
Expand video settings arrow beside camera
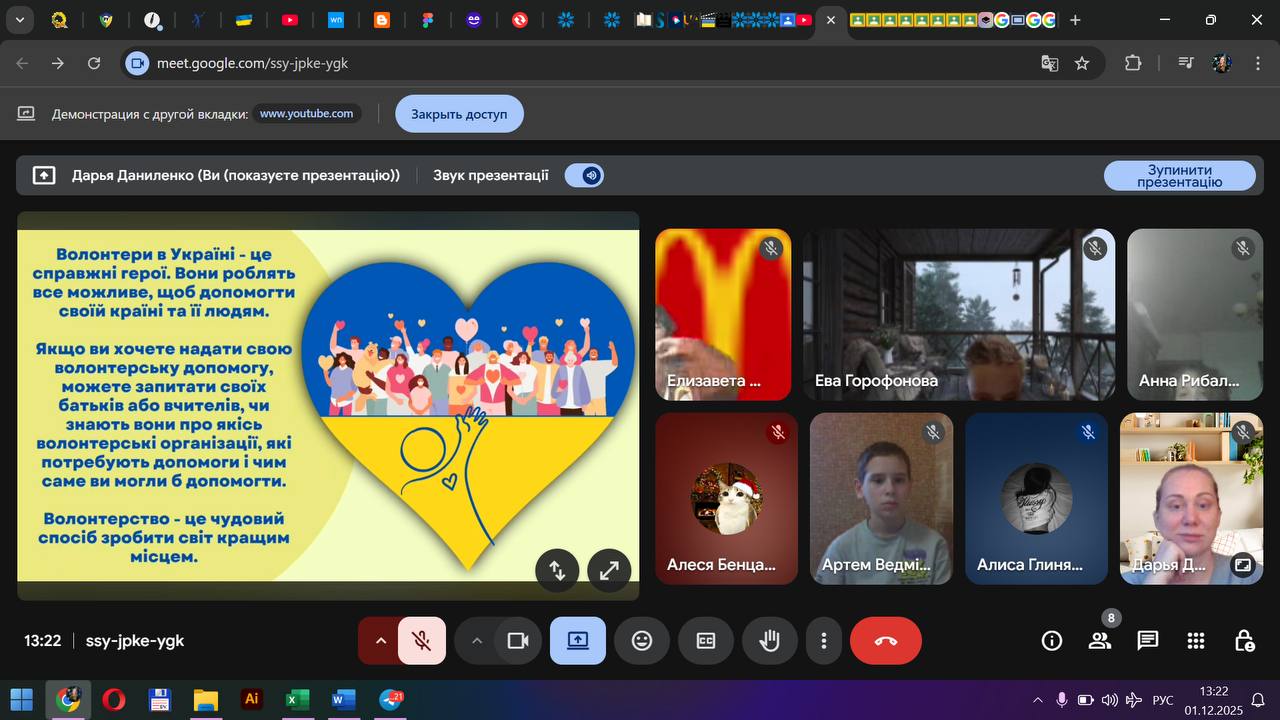click(x=477, y=641)
